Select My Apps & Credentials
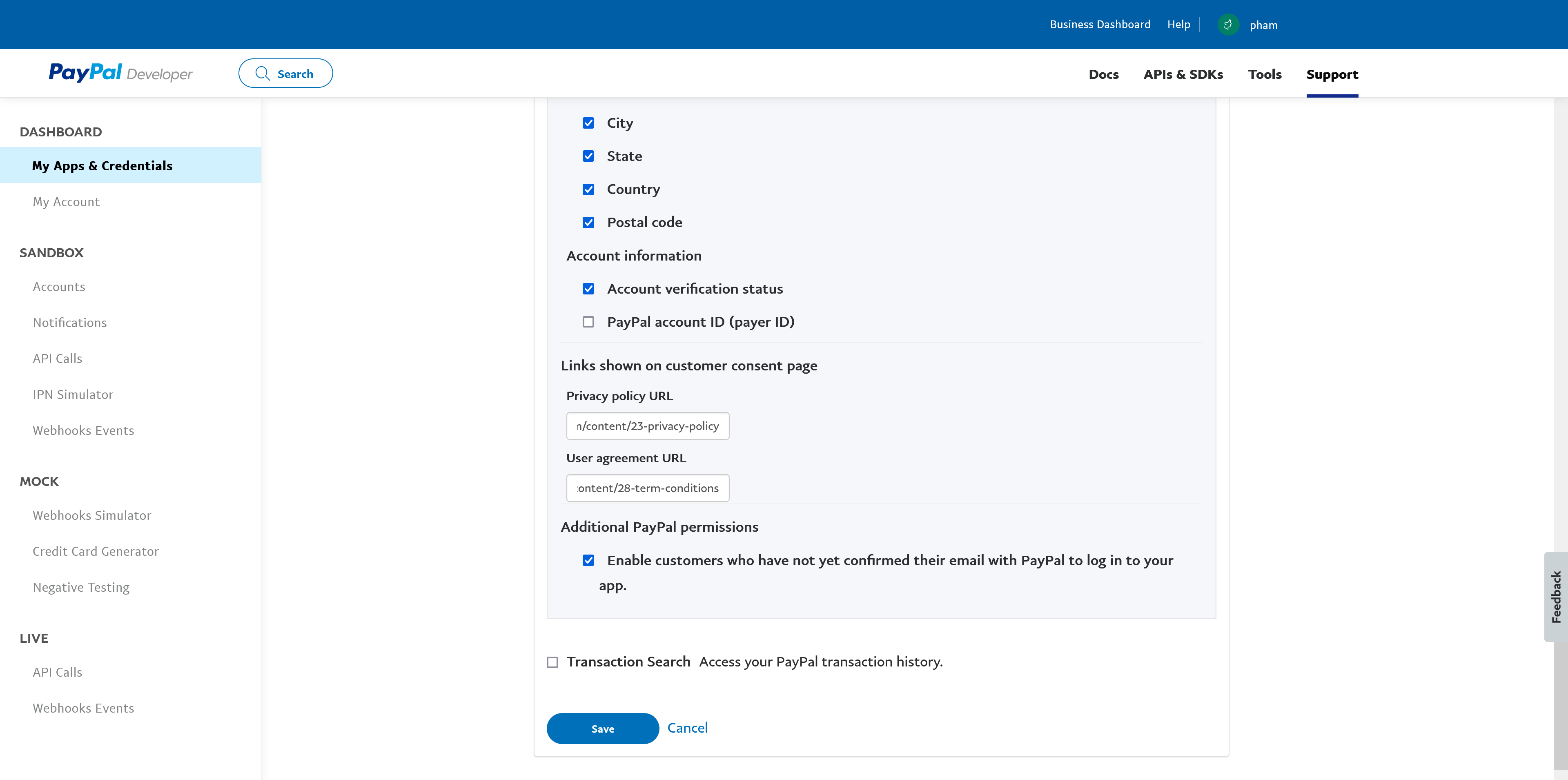Image resolution: width=1568 pixels, height=780 pixels. pos(130,165)
